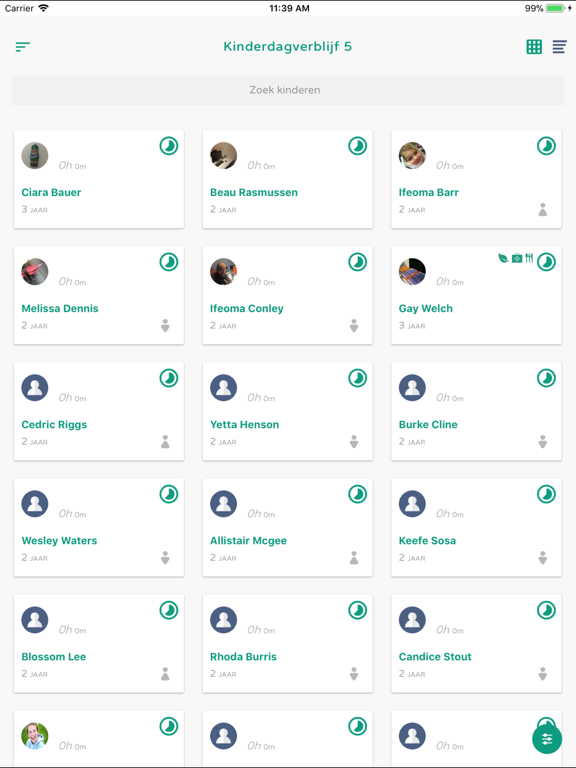Tap the clock status icon for Wesley Waters

tap(168, 494)
